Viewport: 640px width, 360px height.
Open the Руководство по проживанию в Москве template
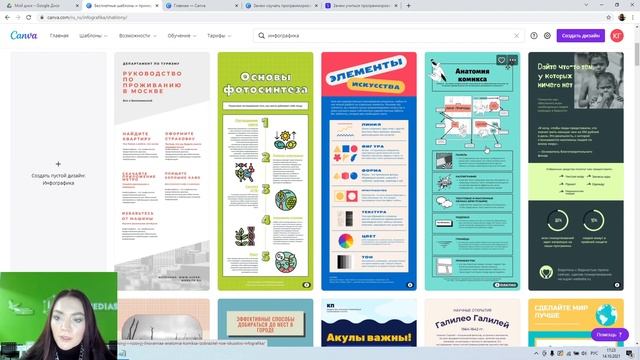coord(162,171)
